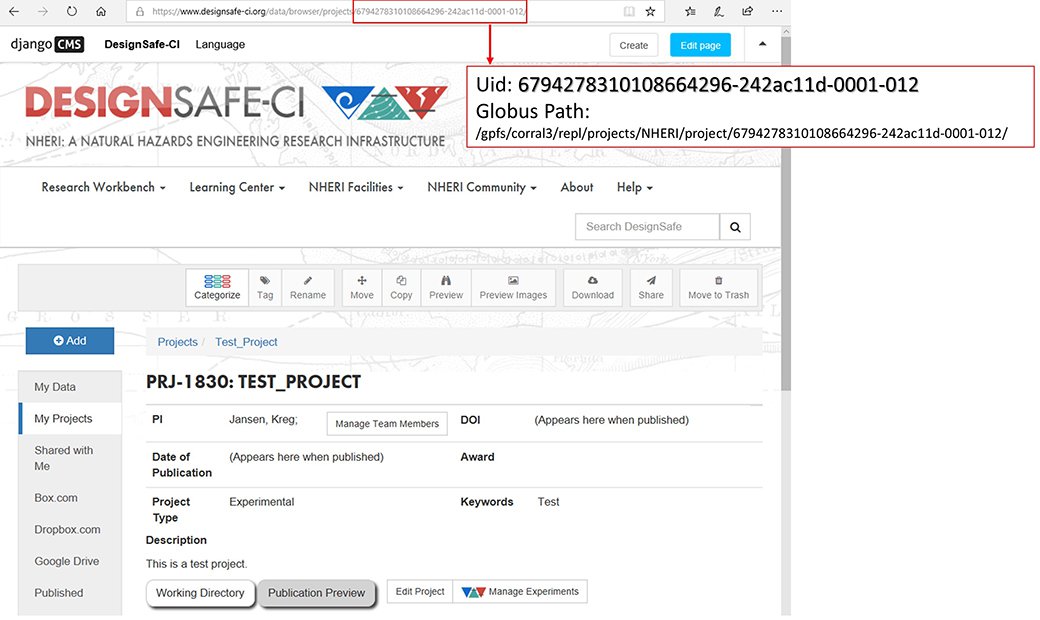Open Projects breadcrumb link
The width and height of the screenshot is (1040, 620).
point(177,342)
